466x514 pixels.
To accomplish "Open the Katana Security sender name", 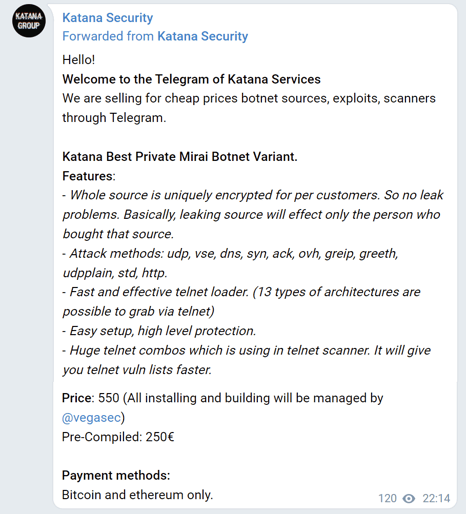I will (107, 18).
